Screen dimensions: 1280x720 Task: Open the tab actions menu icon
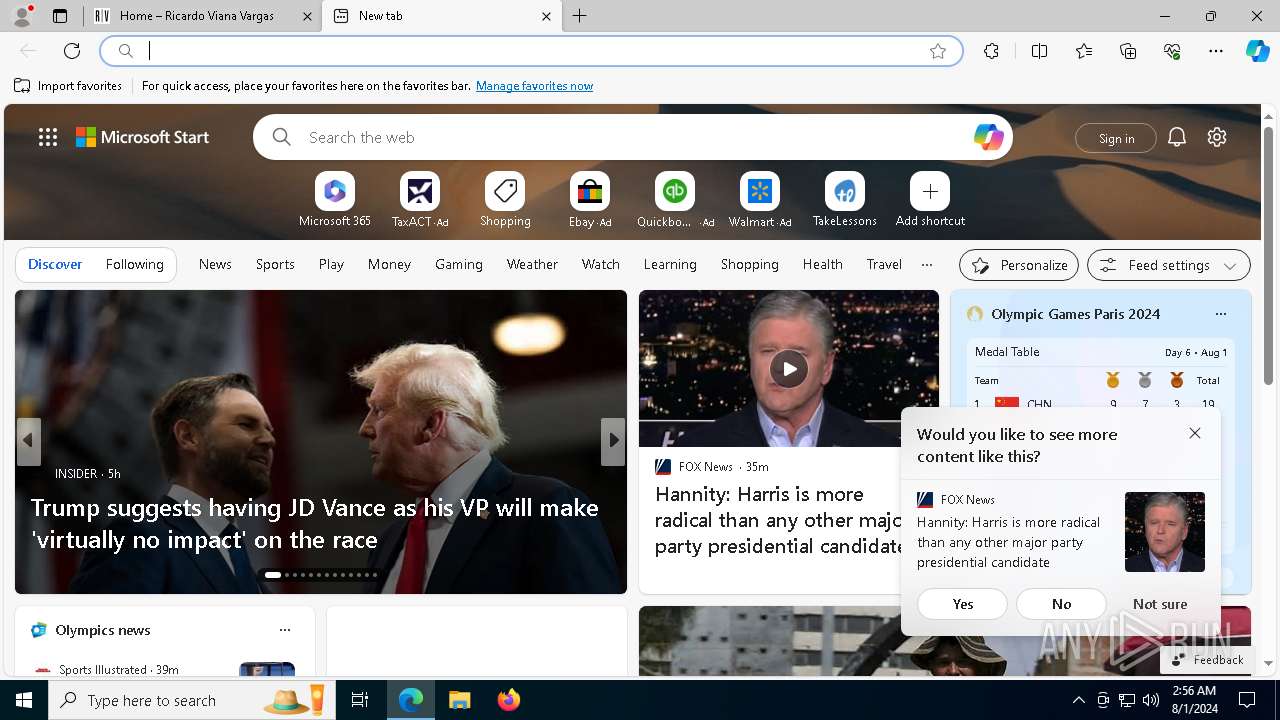point(60,16)
